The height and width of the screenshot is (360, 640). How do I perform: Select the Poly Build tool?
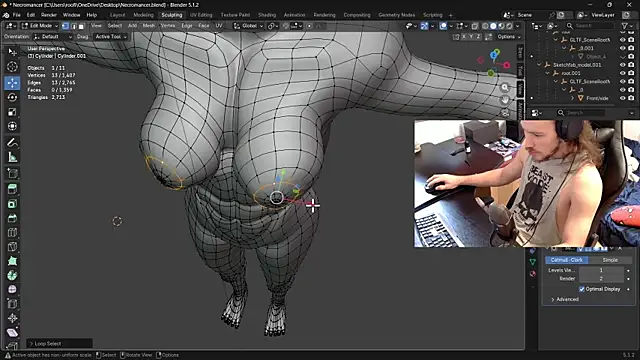[x=12, y=261]
